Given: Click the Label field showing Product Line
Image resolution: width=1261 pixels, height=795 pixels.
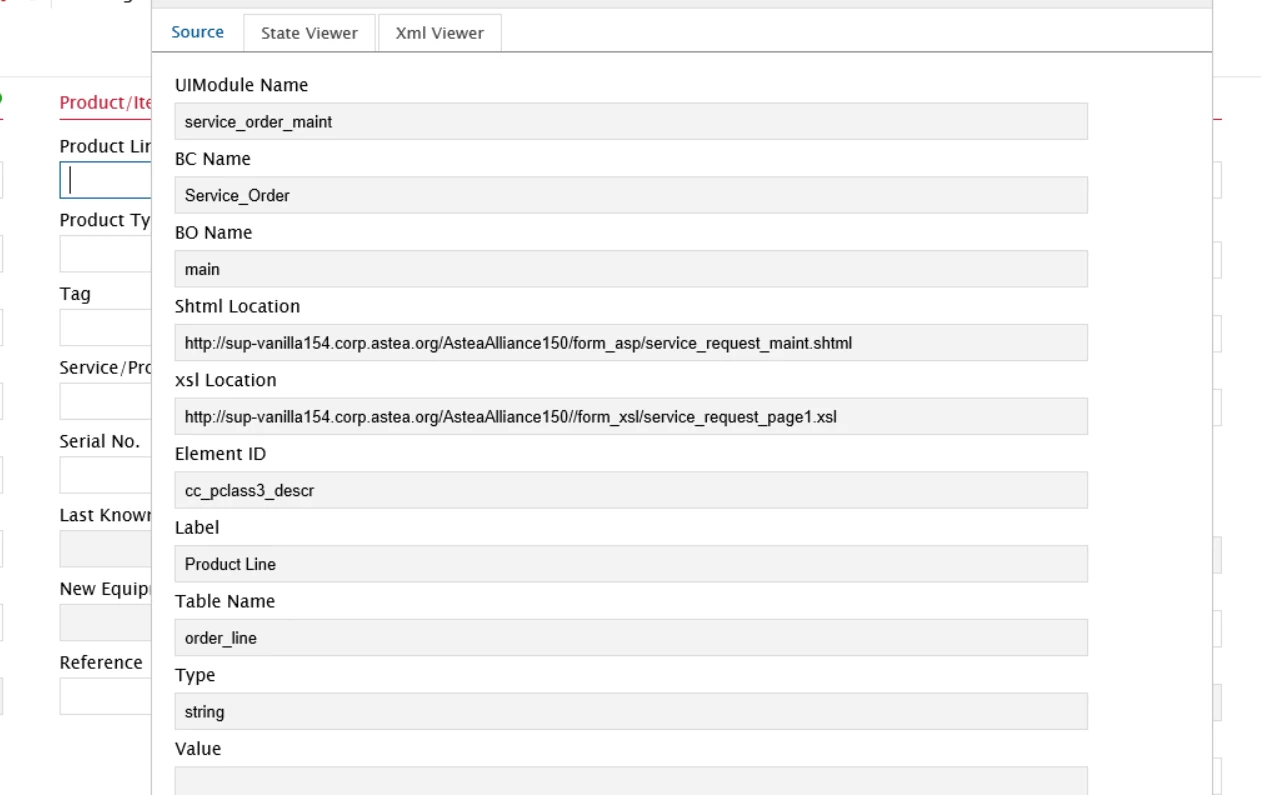Looking at the screenshot, I should coord(630,564).
